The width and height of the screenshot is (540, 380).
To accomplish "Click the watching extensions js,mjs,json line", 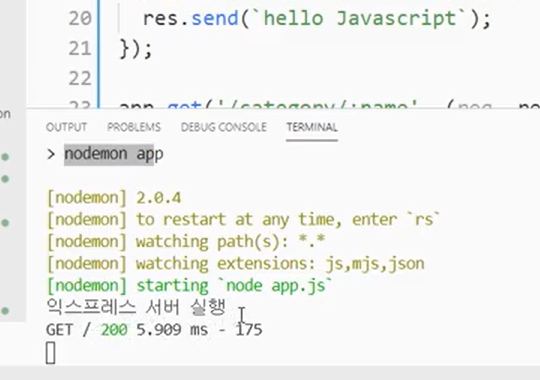I will pos(235,264).
